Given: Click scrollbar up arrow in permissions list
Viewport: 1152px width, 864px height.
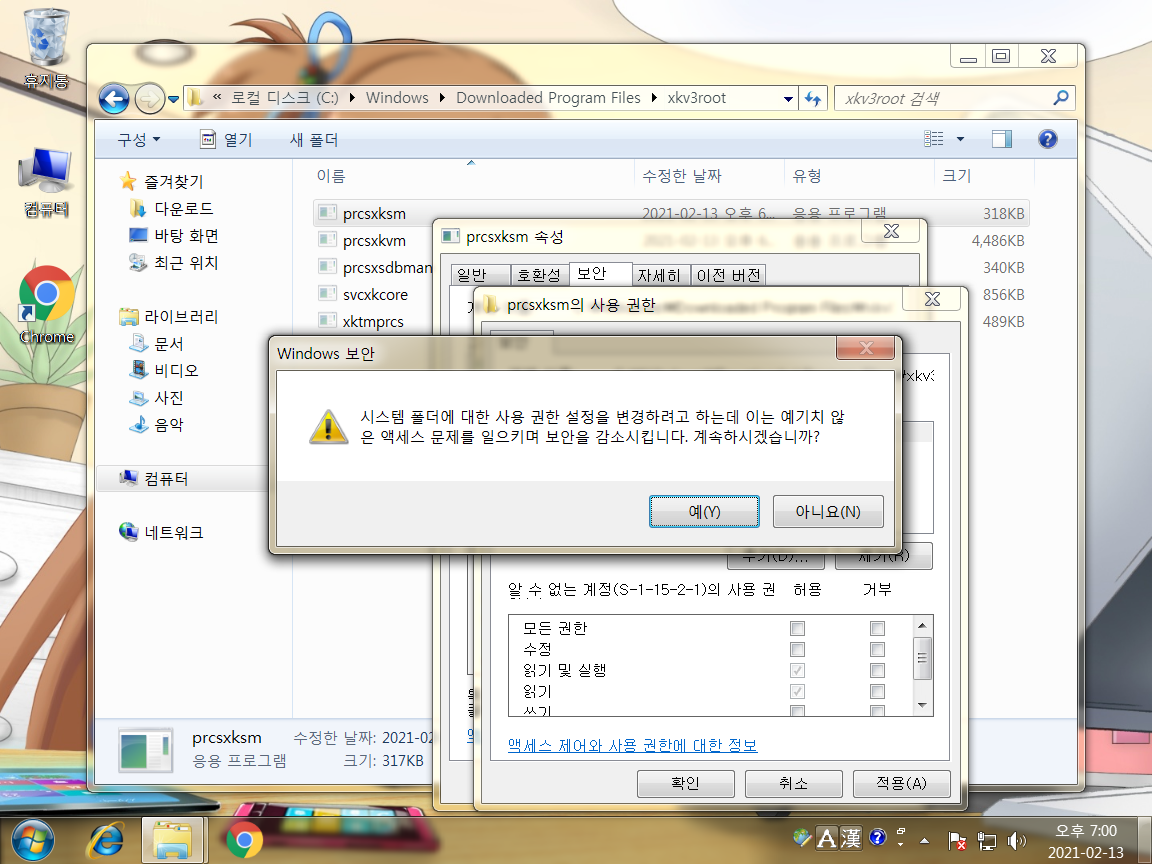Looking at the screenshot, I should pos(922,625).
